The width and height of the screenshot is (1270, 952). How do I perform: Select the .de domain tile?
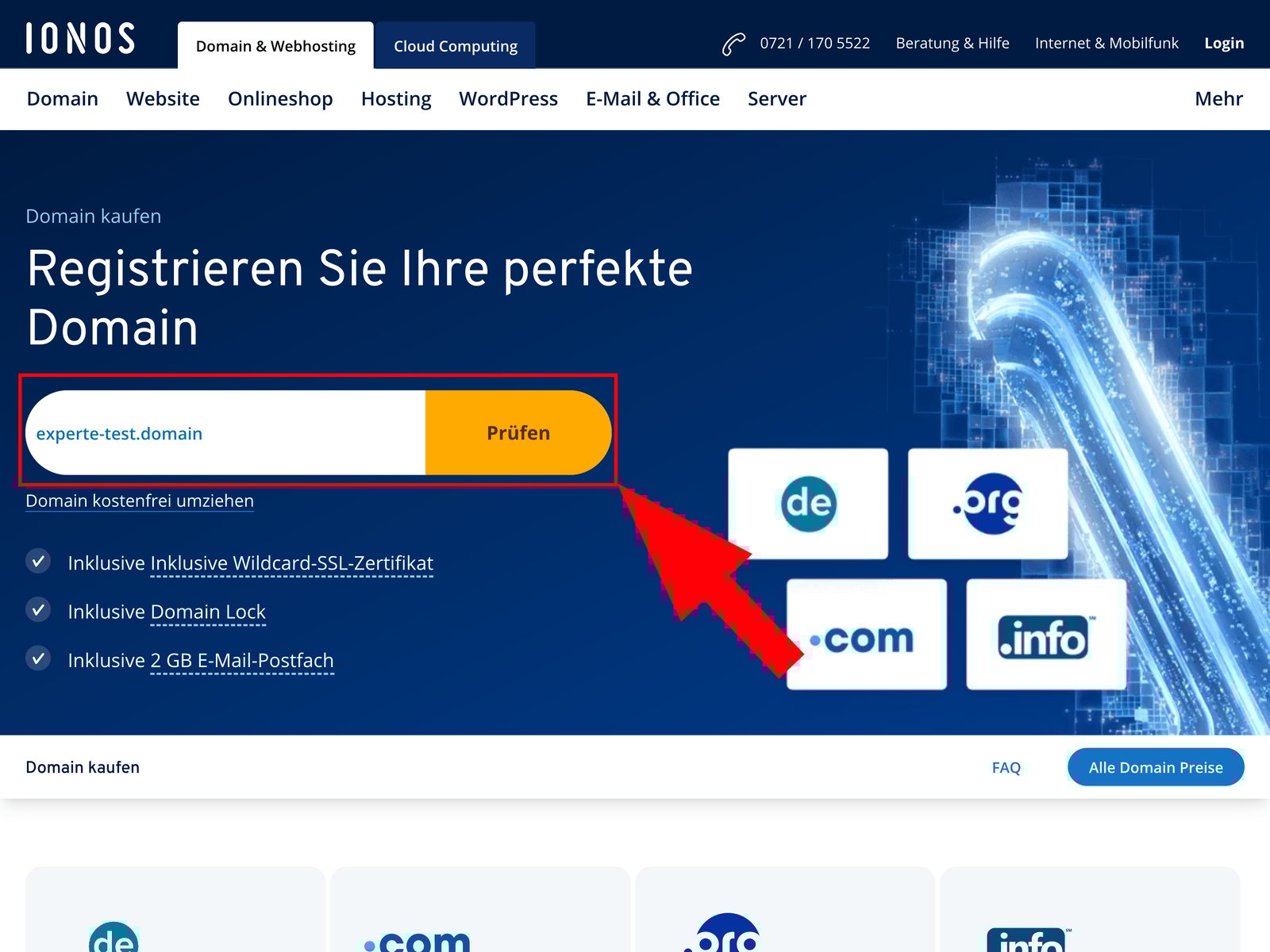pos(807,503)
